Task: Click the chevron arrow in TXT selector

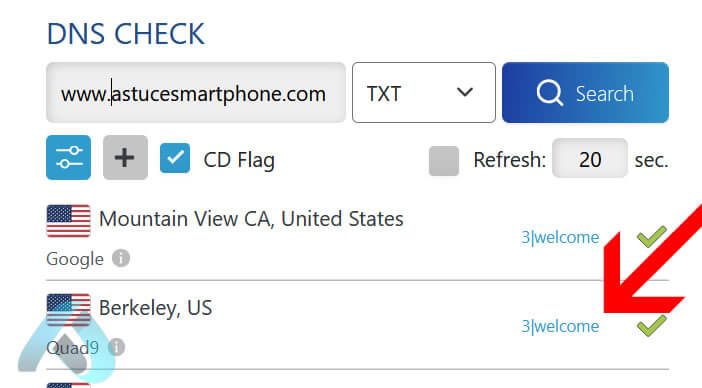Action: pos(465,92)
